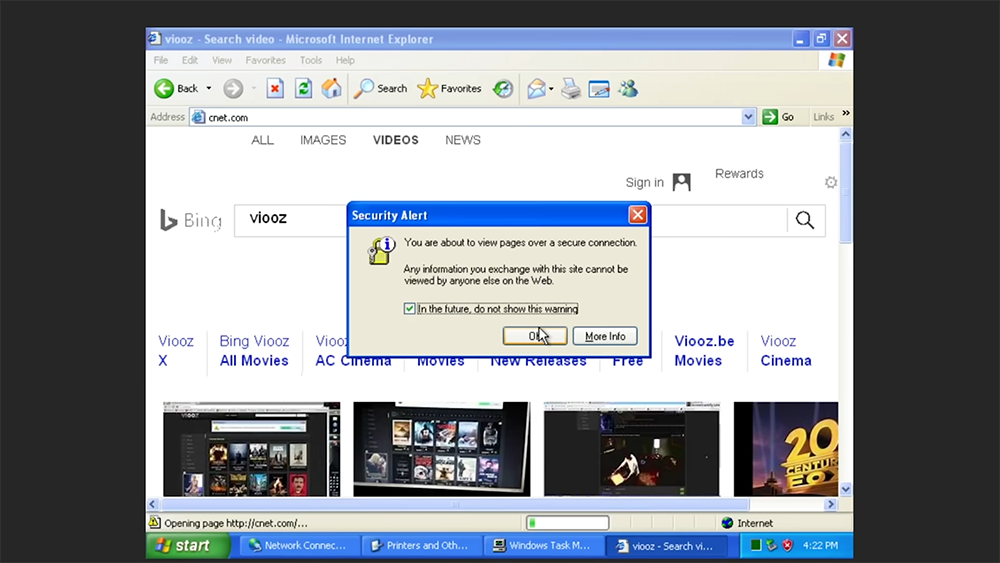Click the horizontal scrollbar right arrow

coord(830,504)
